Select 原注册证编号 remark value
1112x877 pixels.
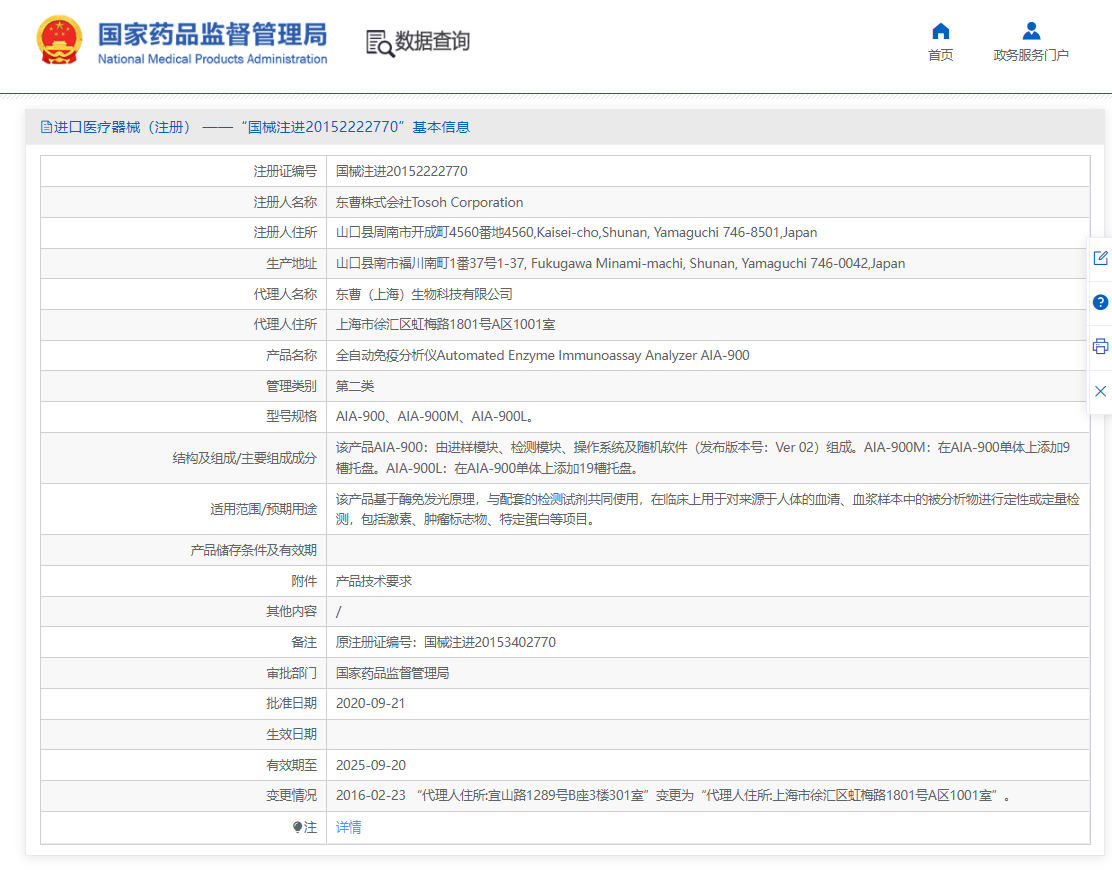pyautogui.click(x=445, y=642)
